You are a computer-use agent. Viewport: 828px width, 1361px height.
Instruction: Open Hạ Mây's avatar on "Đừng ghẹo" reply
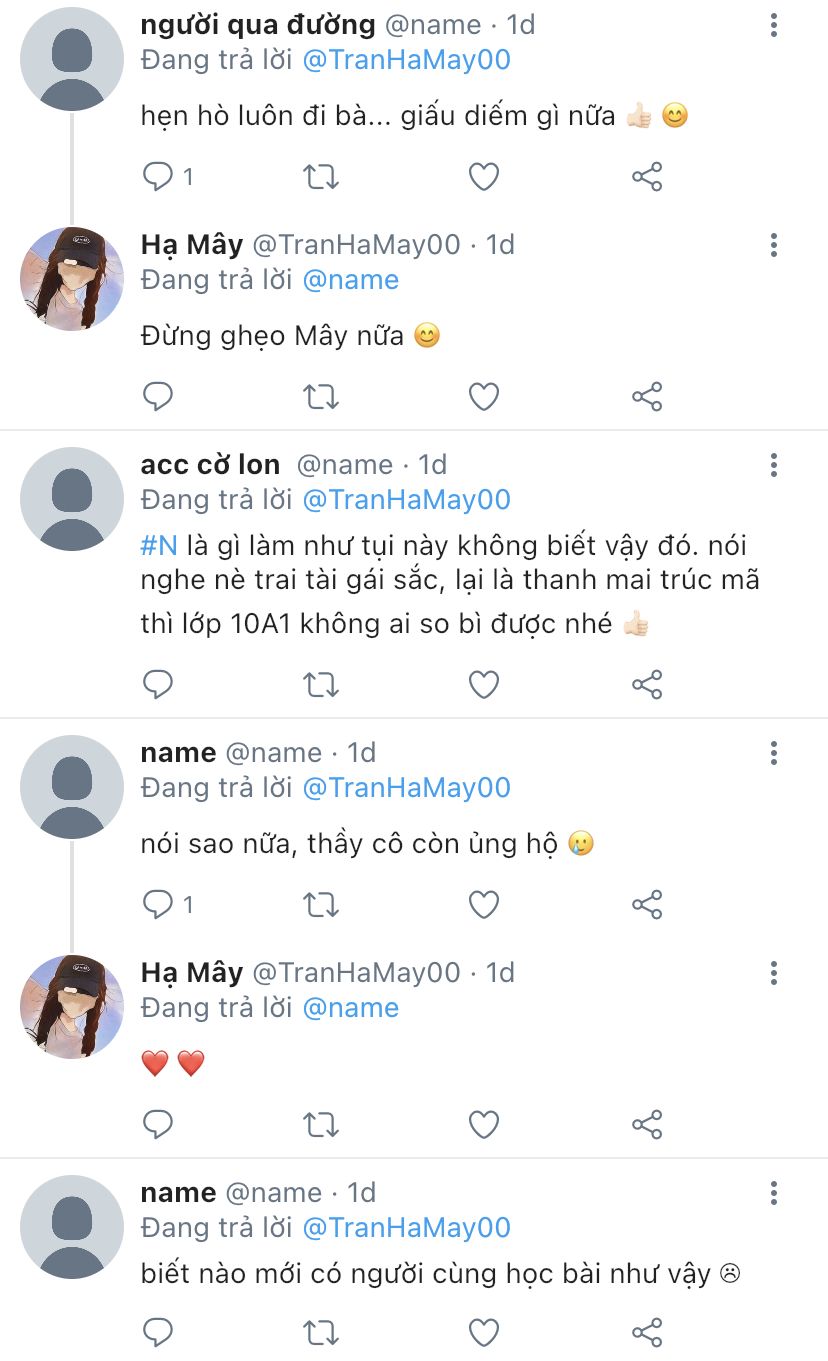click(71, 279)
